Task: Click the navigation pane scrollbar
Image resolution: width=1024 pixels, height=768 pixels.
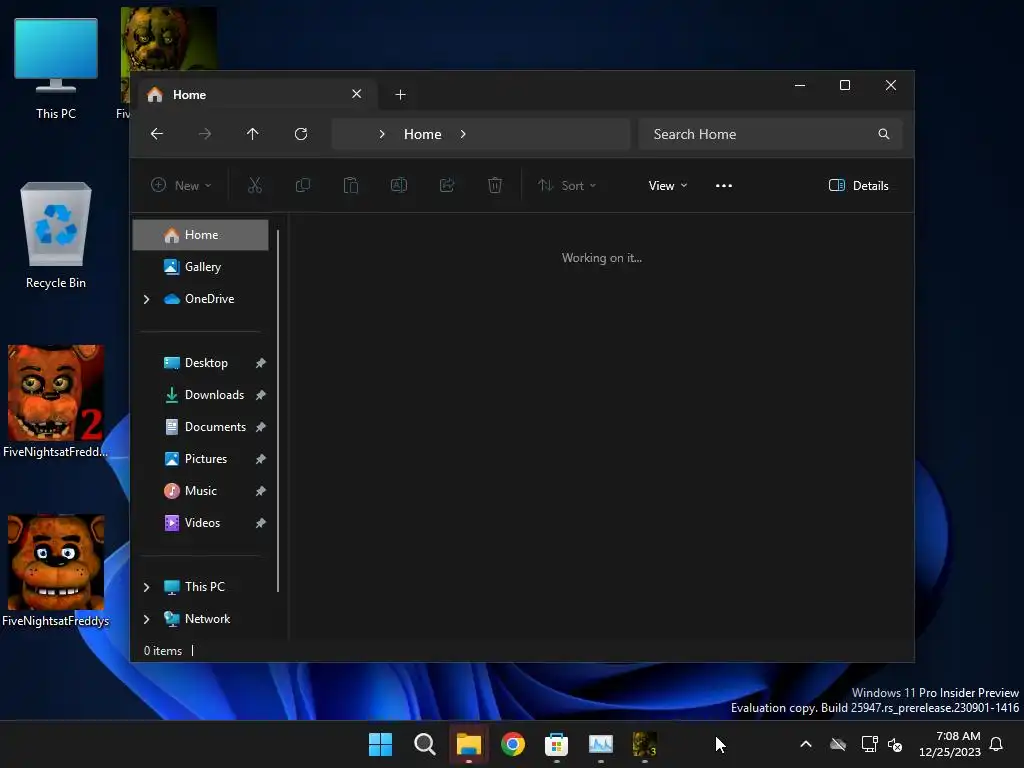Action: click(x=278, y=411)
